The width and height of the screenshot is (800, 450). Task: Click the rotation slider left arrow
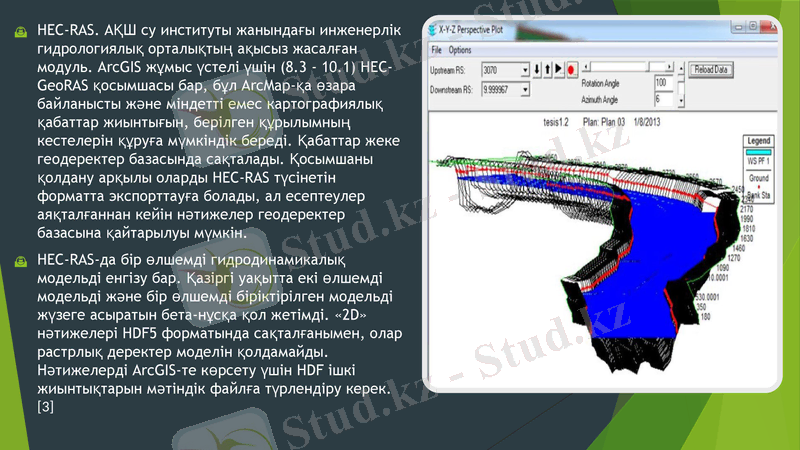tap(586, 67)
